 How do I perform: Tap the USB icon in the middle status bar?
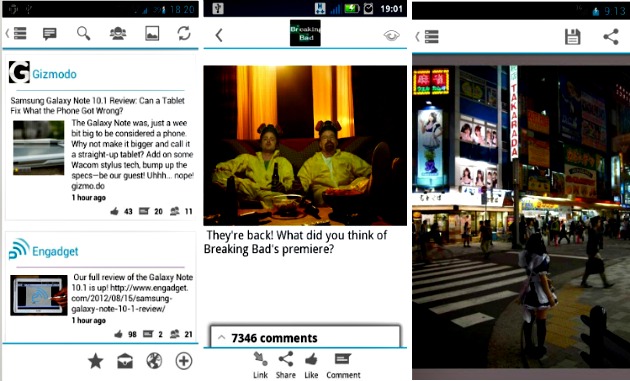point(218,9)
